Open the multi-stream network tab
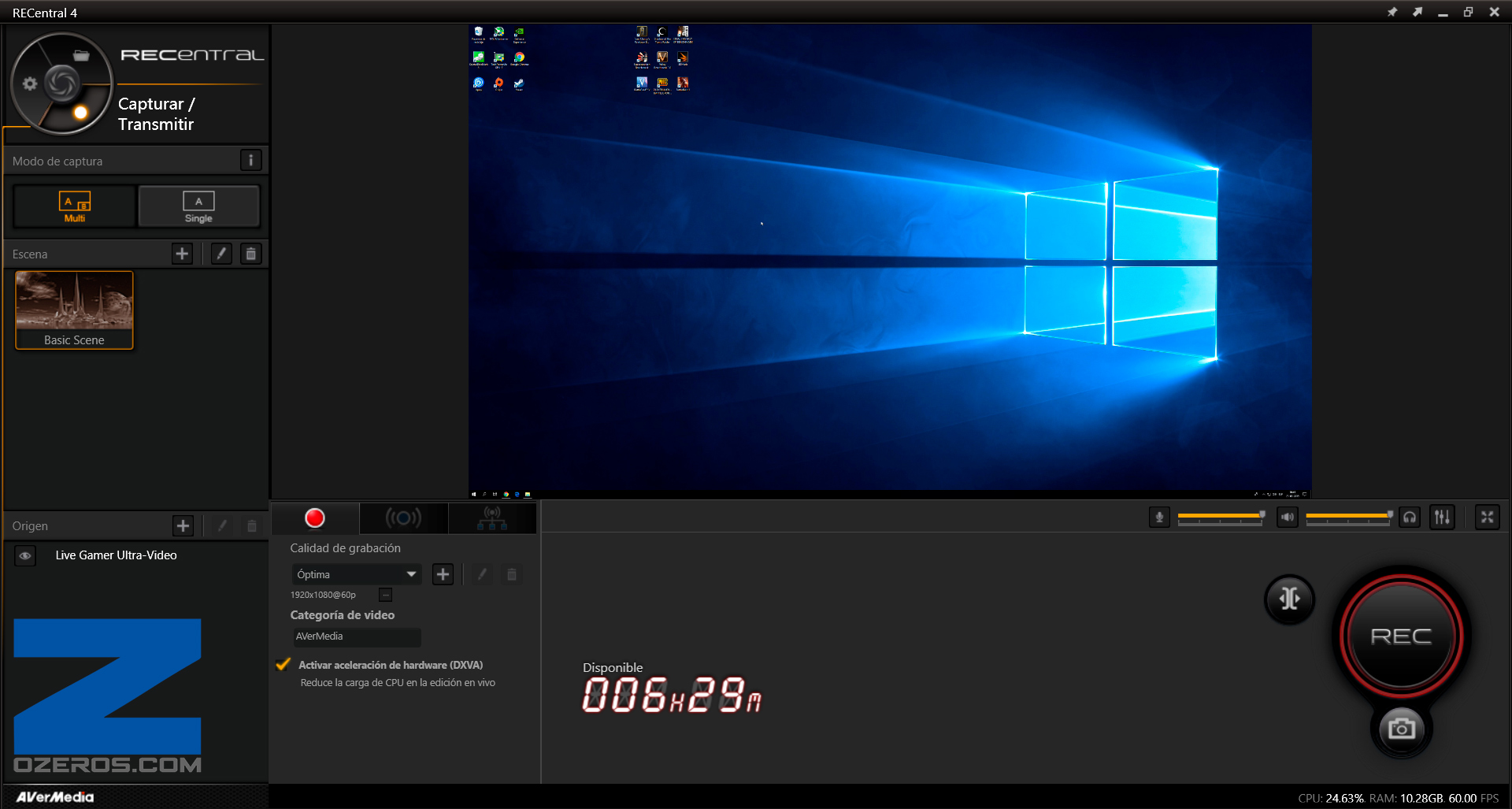Viewport: 1512px width, 809px height. [492, 518]
